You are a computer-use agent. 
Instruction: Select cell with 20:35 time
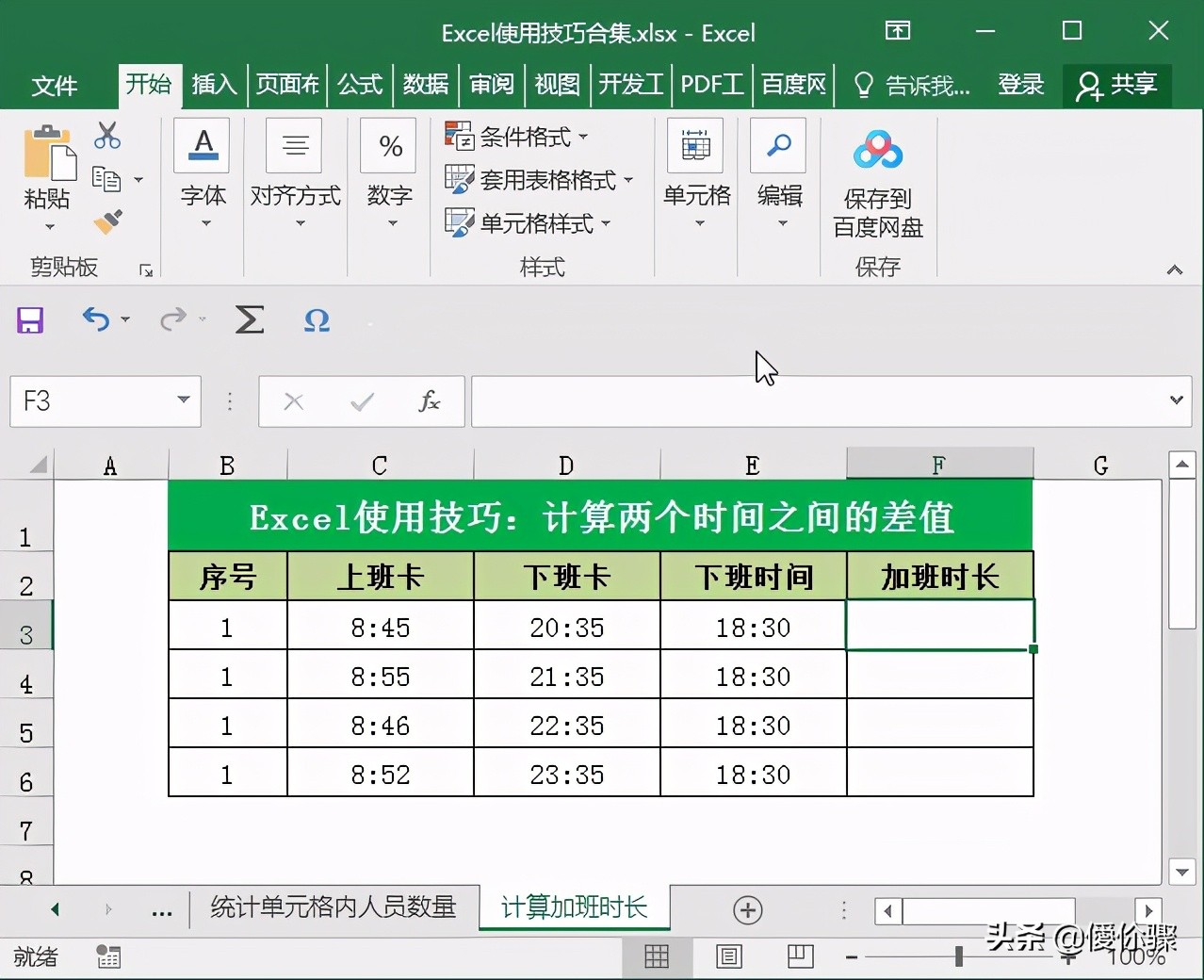[567, 628]
